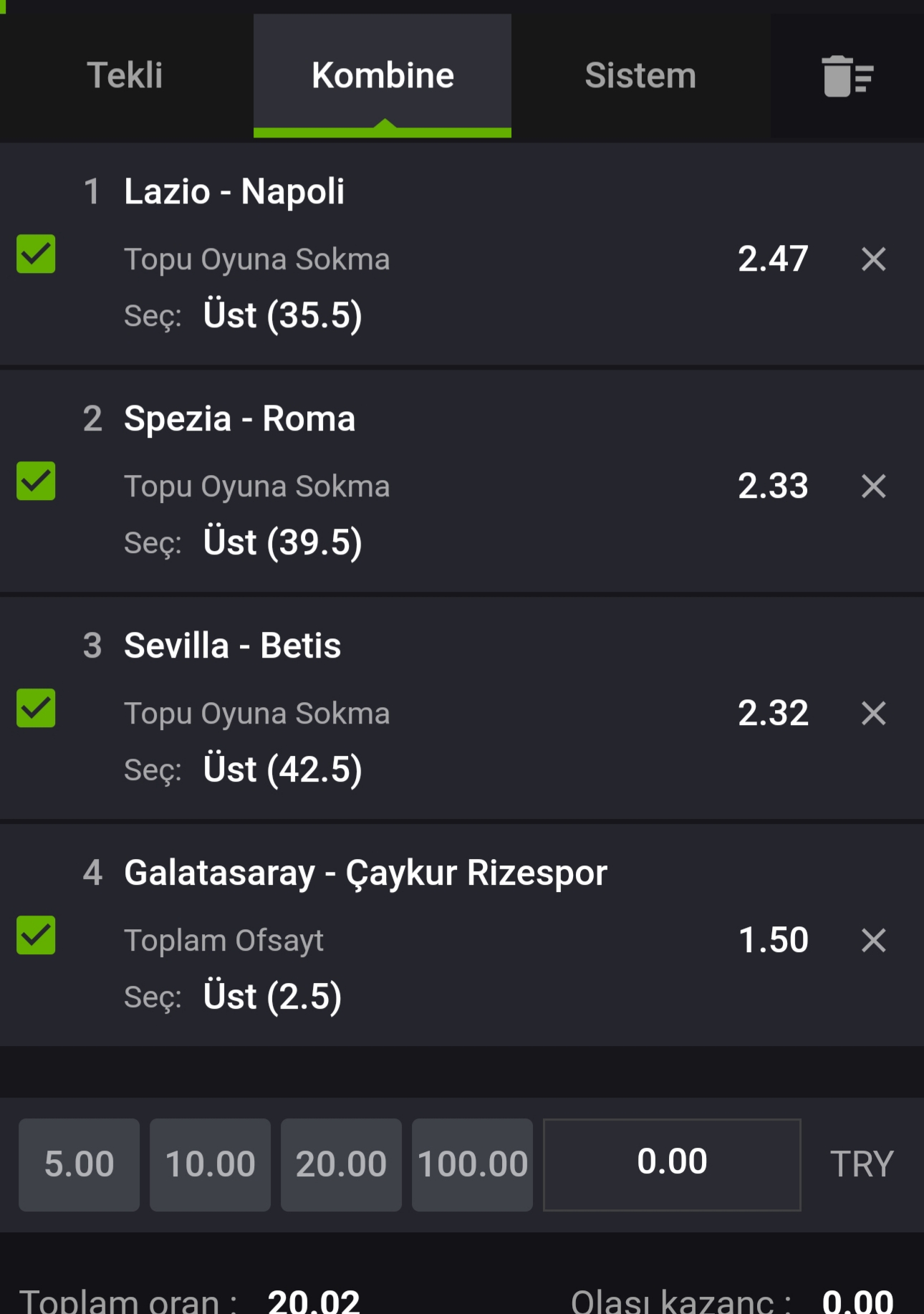Uncheck the Spezia - Roma bet checkbox
This screenshot has width=924, height=1314.
[x=36, y=481]
